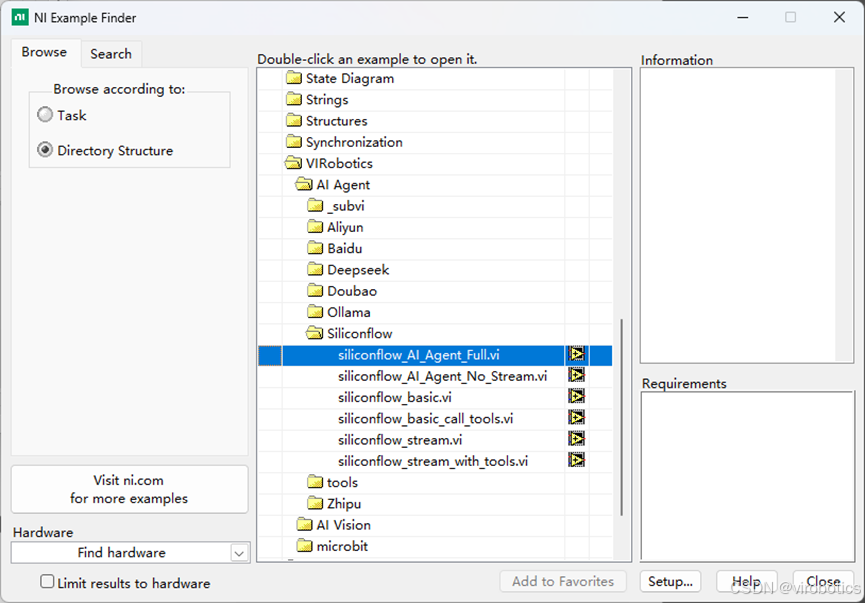The height and width of the screenshot is (603, 865).
Task: Select the Deepseek tree label
Action: point(358,270)
